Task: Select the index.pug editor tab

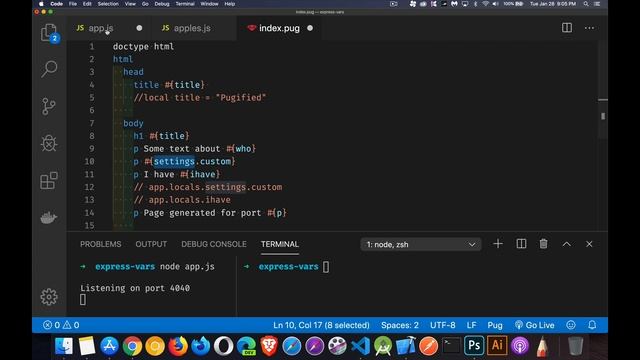Action: 279,28
